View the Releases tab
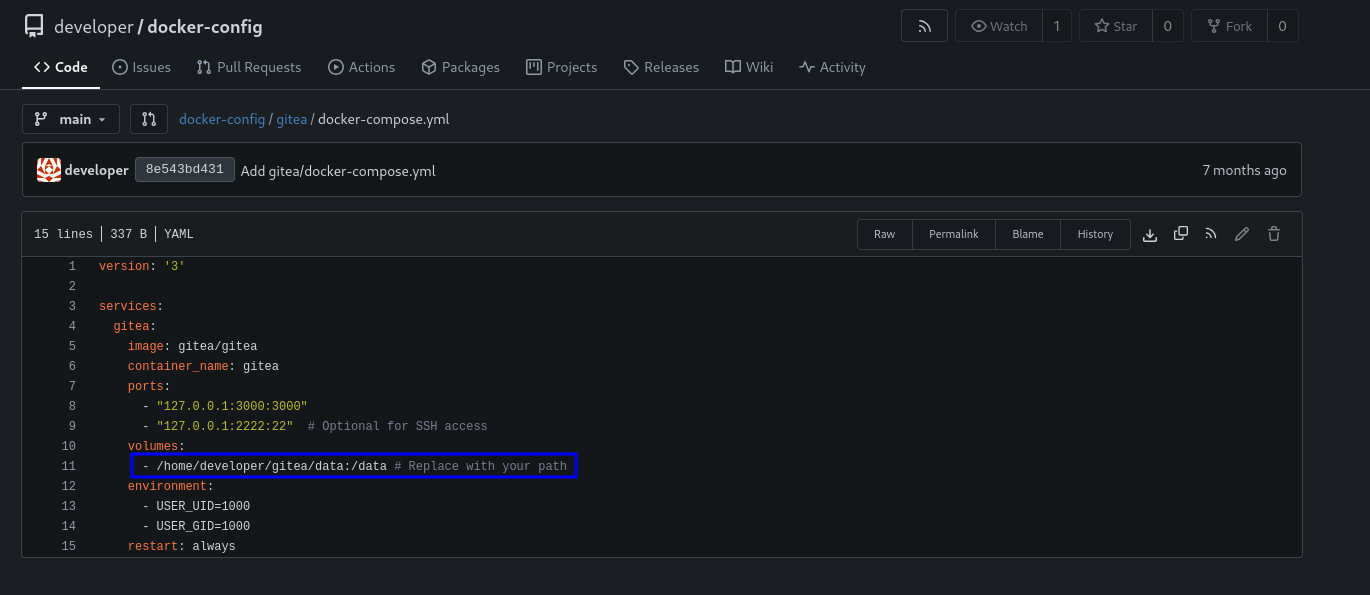1370x595 pixels. [x=661, y=67]
